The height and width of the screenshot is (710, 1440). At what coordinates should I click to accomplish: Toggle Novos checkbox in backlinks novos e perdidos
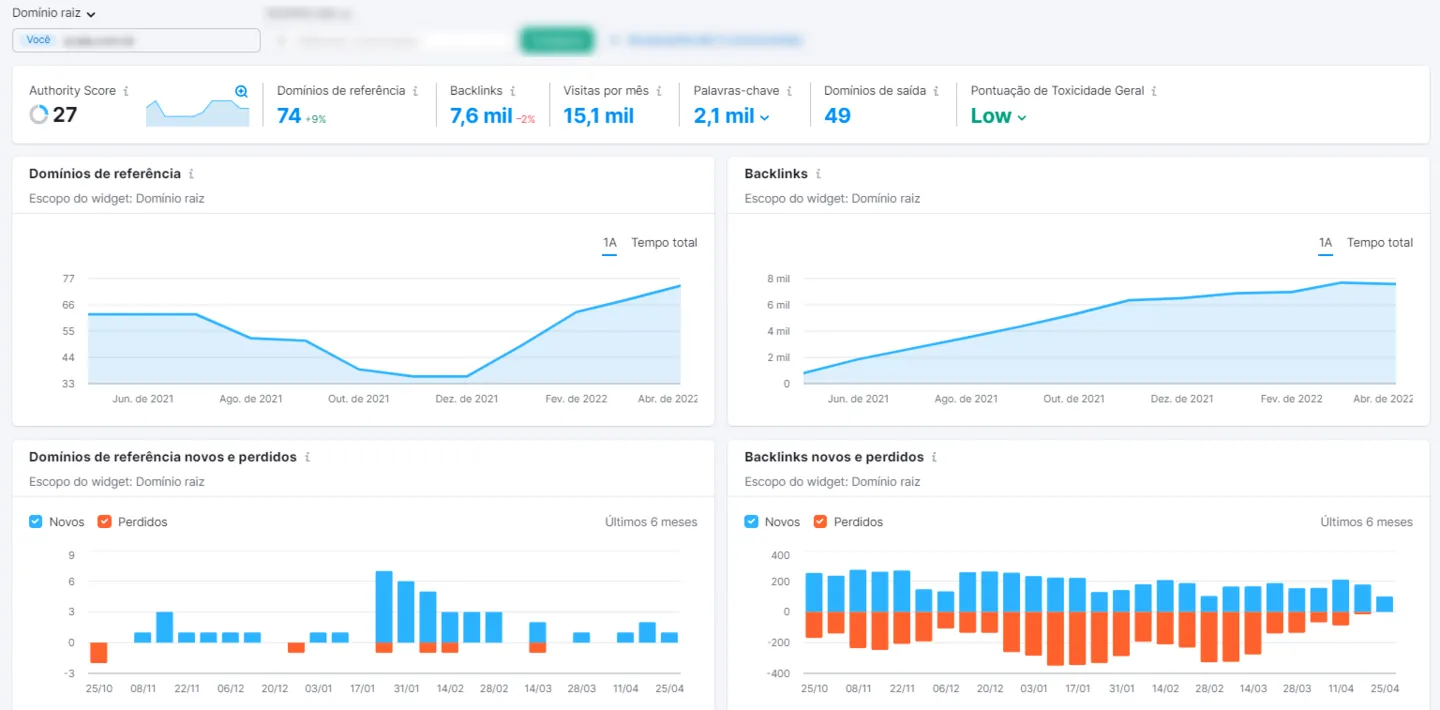click(x=752, y=522)
